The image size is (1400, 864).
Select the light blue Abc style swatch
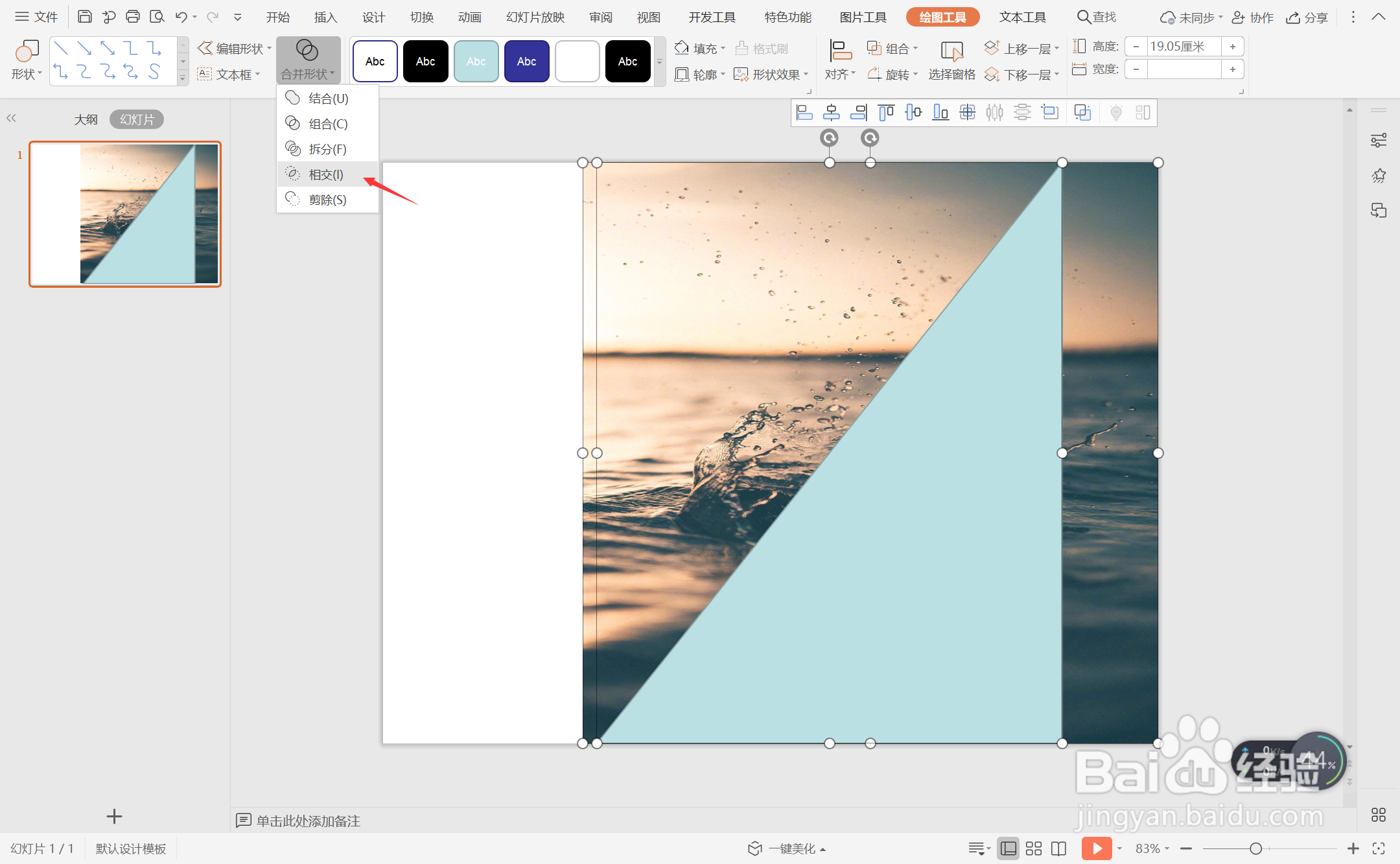476,61
